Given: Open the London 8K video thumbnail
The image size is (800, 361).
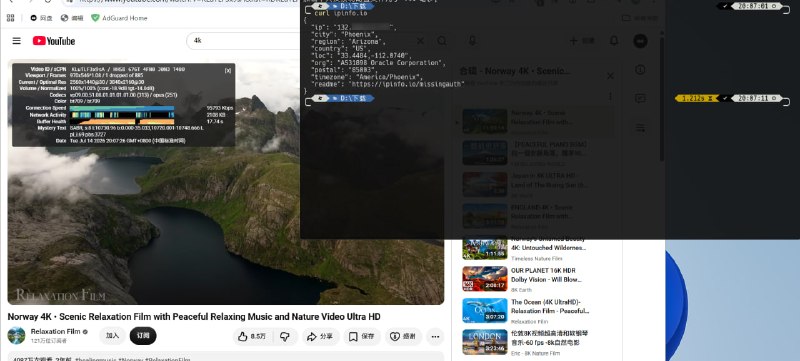Looking at the screenshot, I should click(x=485, y=342).
